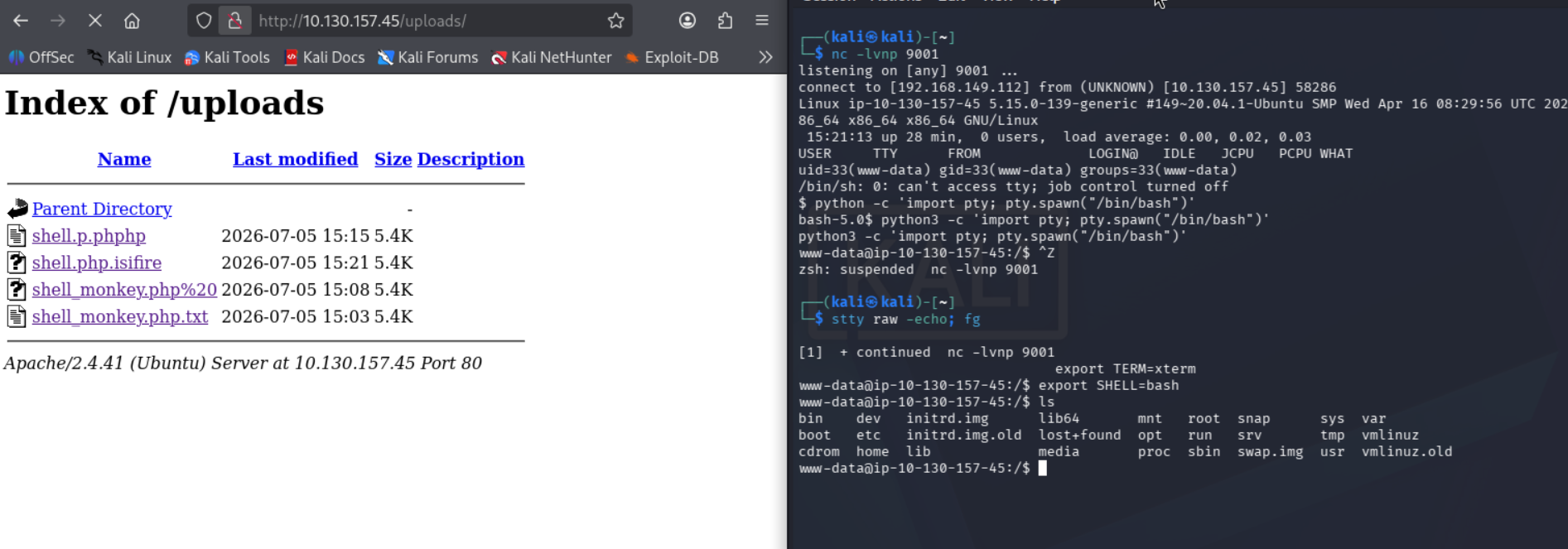Viewport: 1568px width, 549px height.
Task: Open the Kali Docs bookmark
Action: 324,57
